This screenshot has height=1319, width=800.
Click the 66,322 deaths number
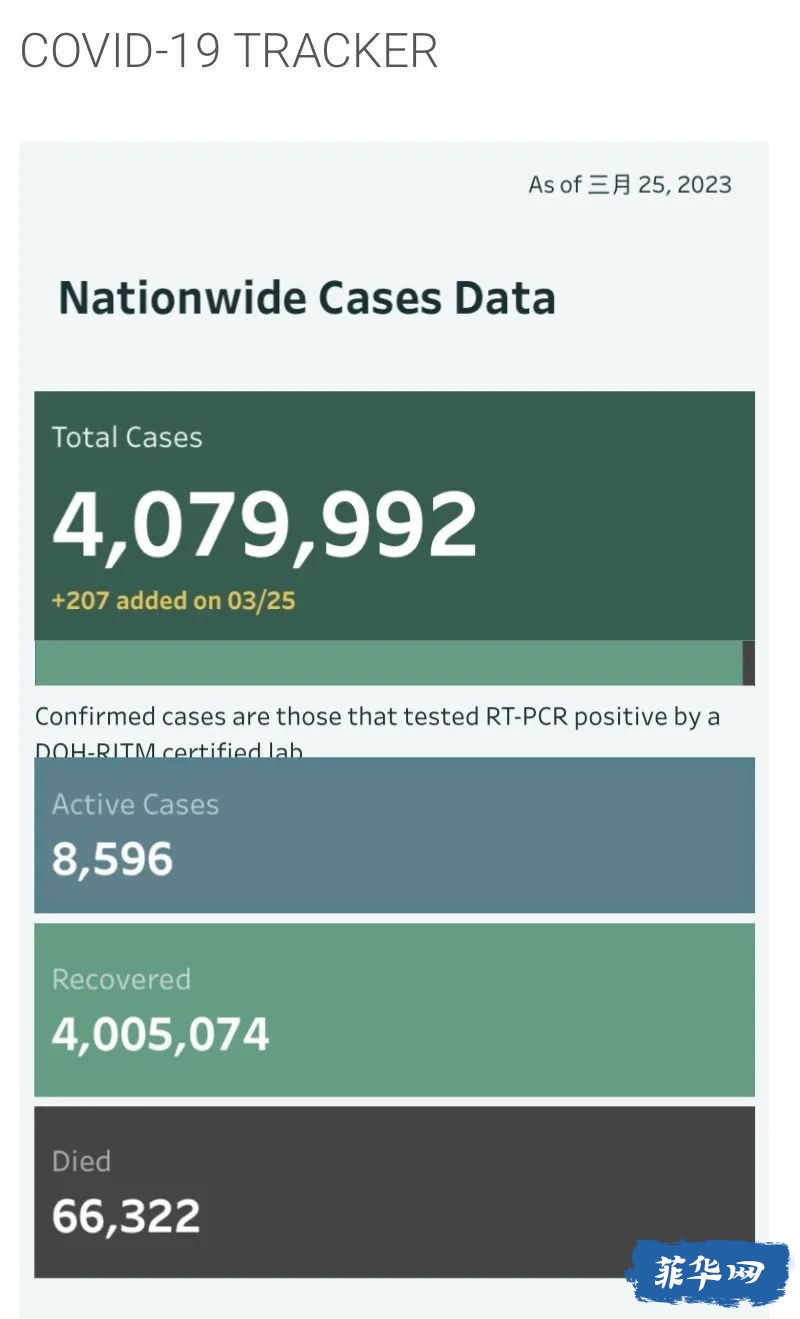(x=126, y=1216)
